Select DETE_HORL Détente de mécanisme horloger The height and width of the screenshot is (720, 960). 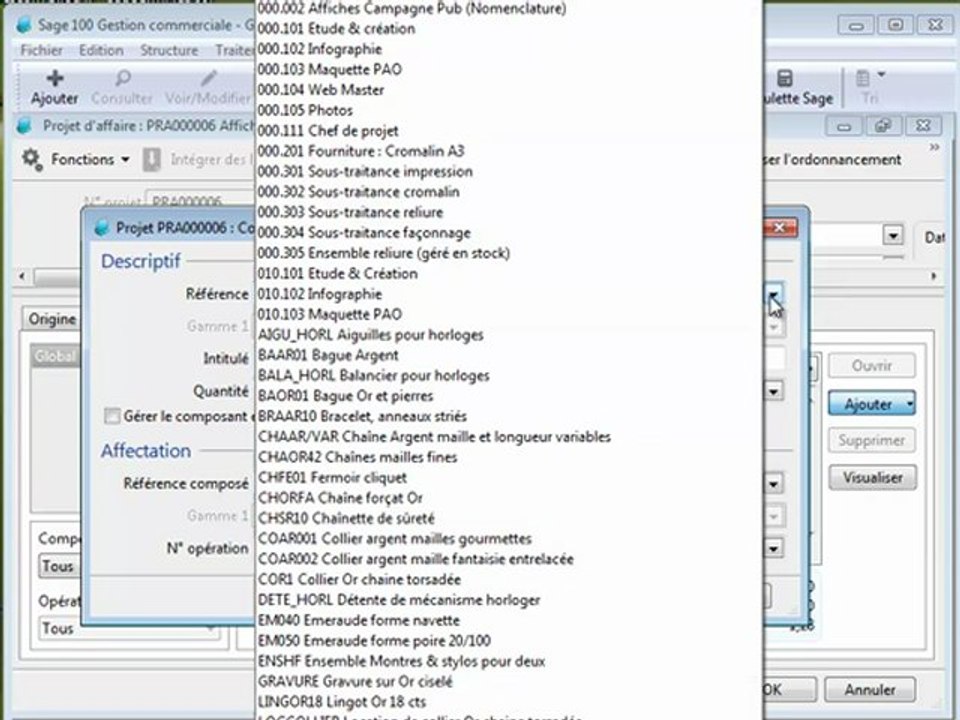coord(399,600)
